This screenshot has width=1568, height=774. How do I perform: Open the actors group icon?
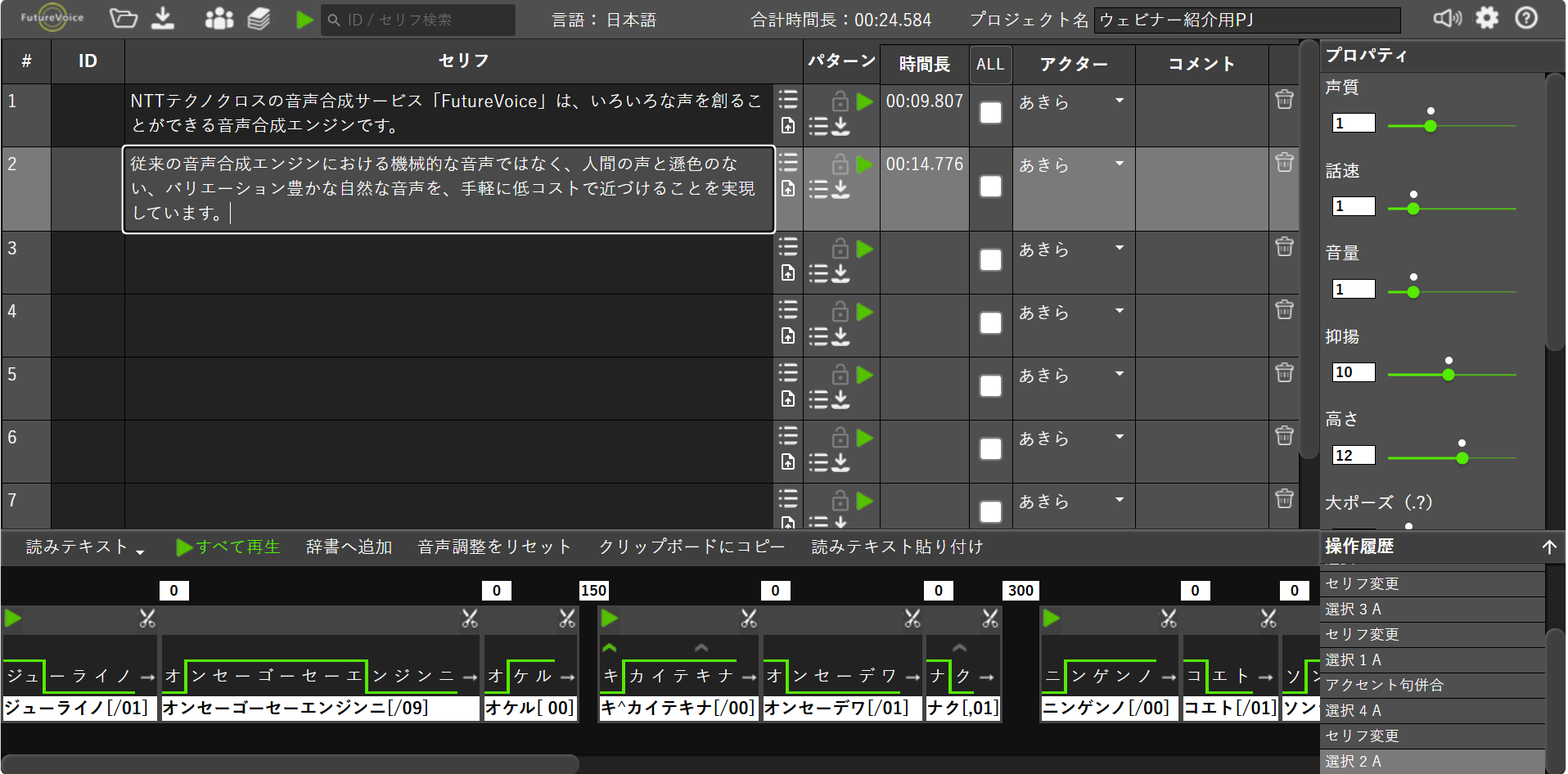pyautogui.click(x=219, y=19)
